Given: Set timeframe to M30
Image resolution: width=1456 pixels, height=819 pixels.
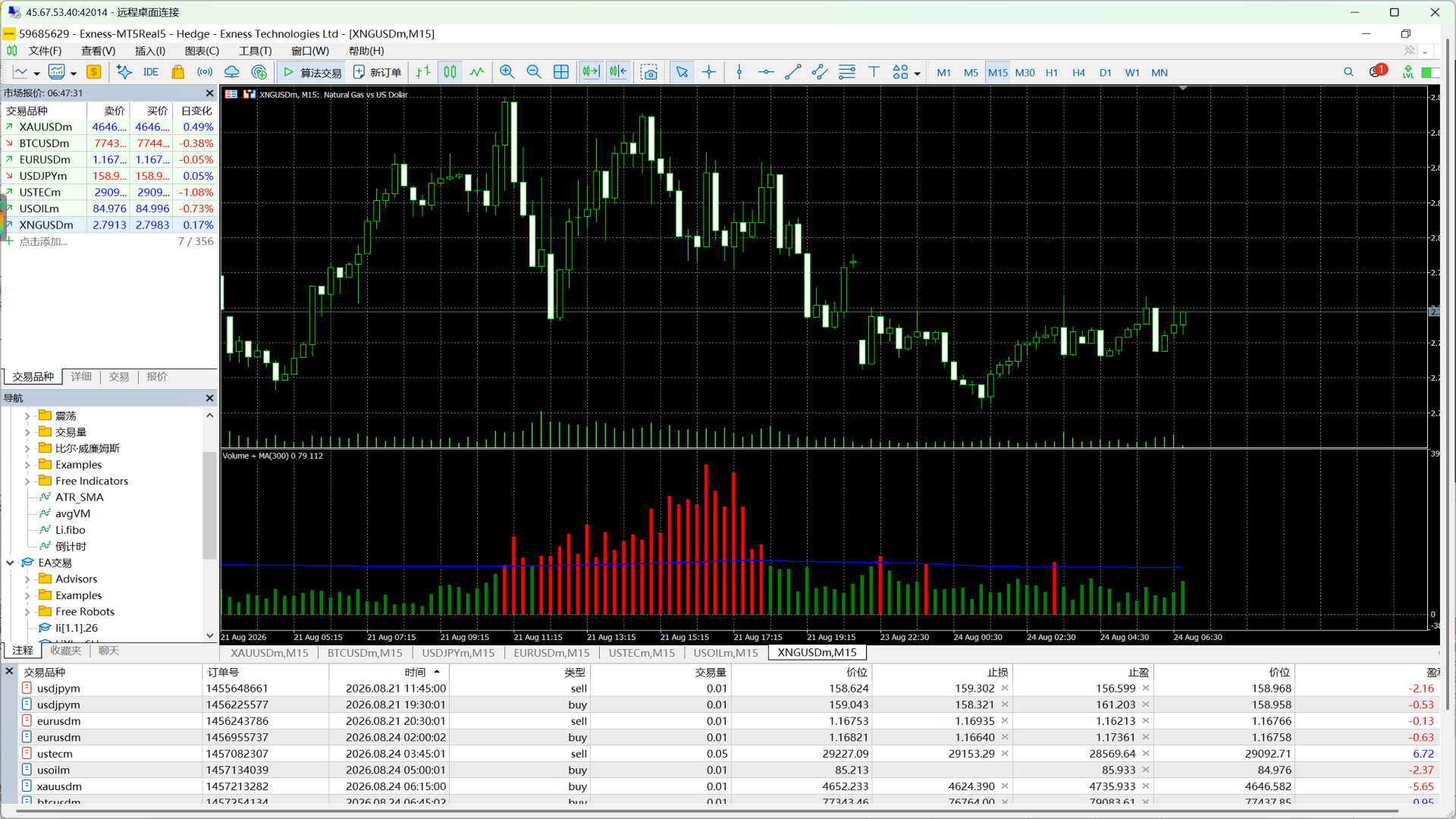Looking at the screenshot, I should tap(1025, 73).
